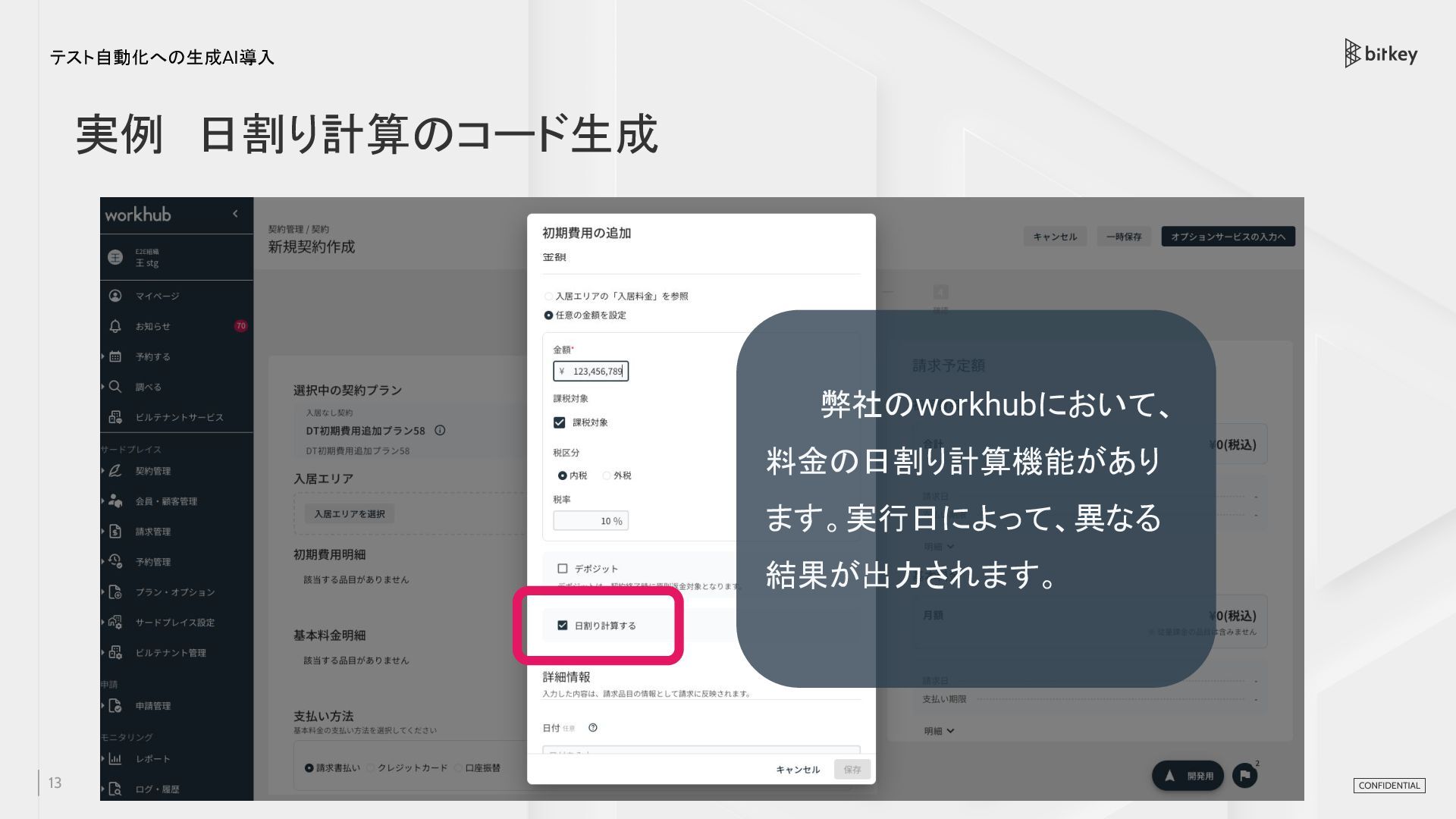Click the help icon next to 日付
The width and height of the screenshot is (1456, 819).
coord(593,728)
